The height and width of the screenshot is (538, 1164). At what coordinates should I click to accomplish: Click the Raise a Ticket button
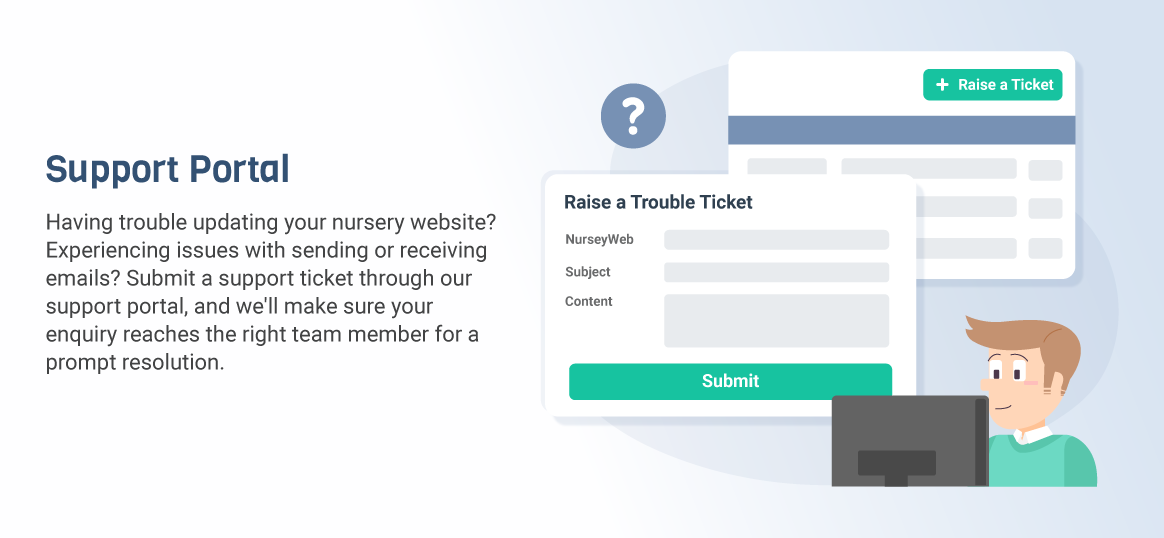point(993,85)
